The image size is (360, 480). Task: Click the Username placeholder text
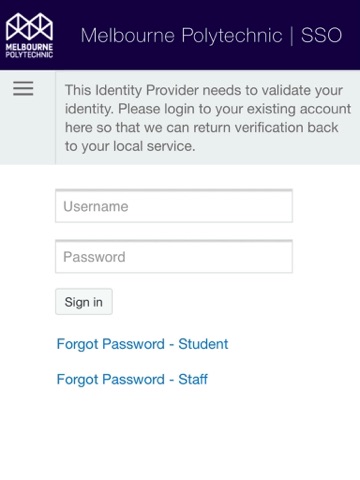click(x=96, y=207)
